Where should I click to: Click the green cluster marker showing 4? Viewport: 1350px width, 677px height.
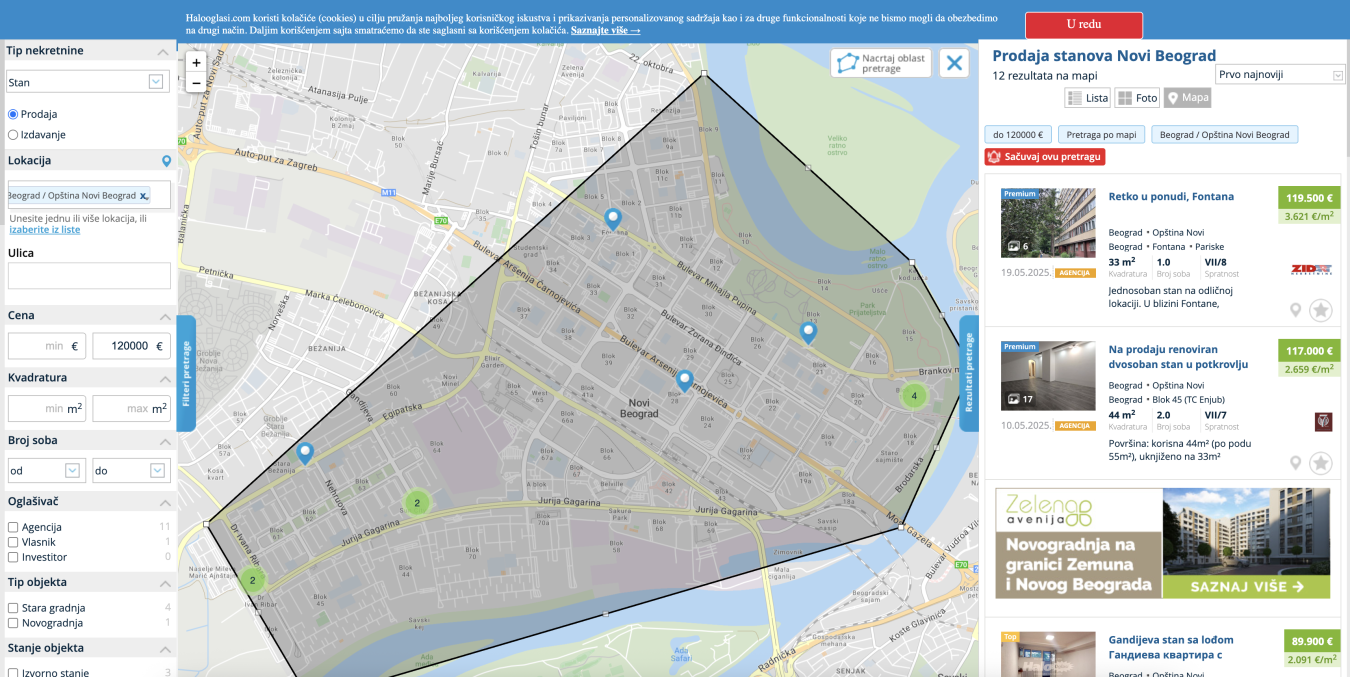tap(912, 395)
